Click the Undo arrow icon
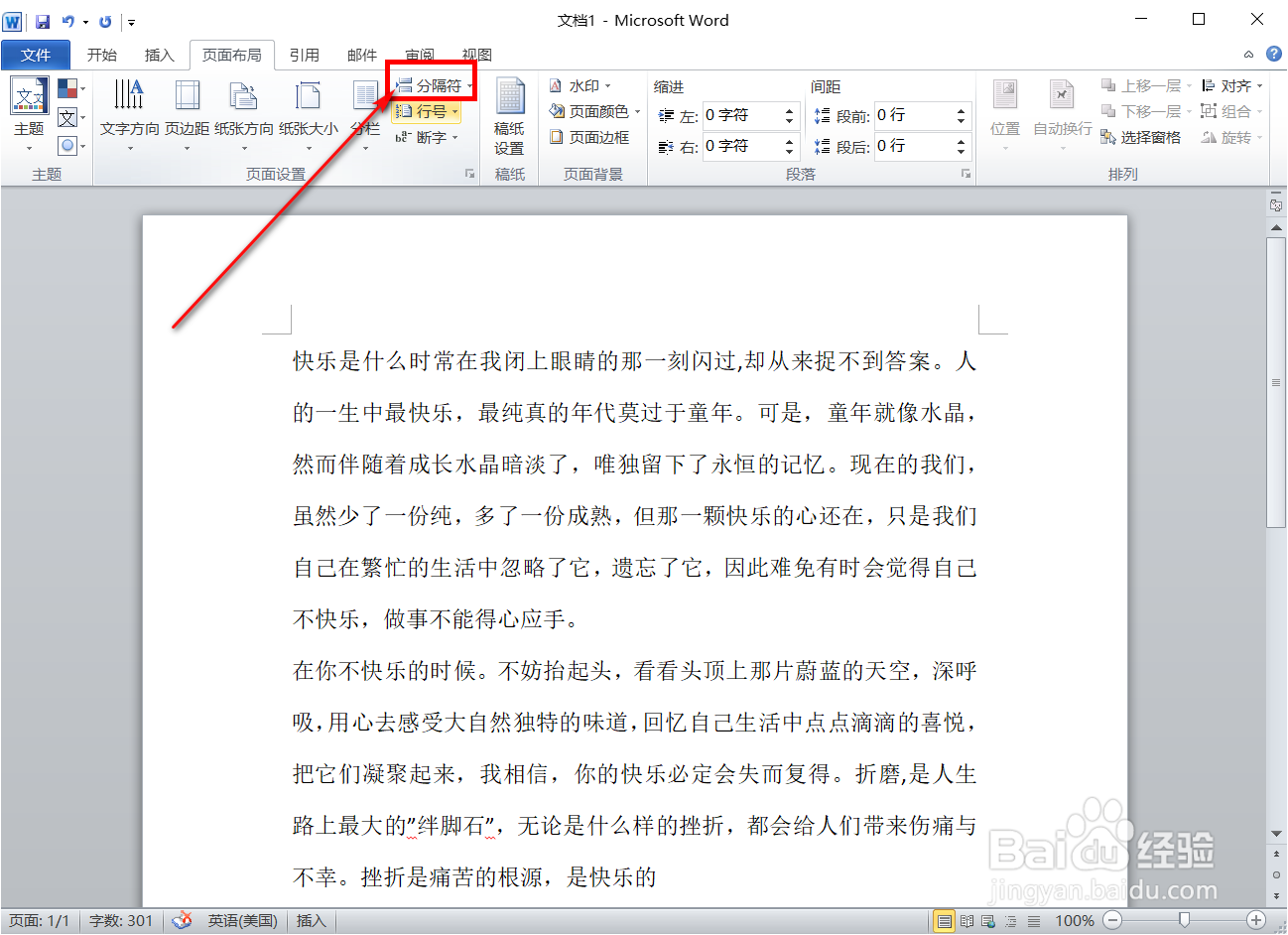 tap(67, 21)
